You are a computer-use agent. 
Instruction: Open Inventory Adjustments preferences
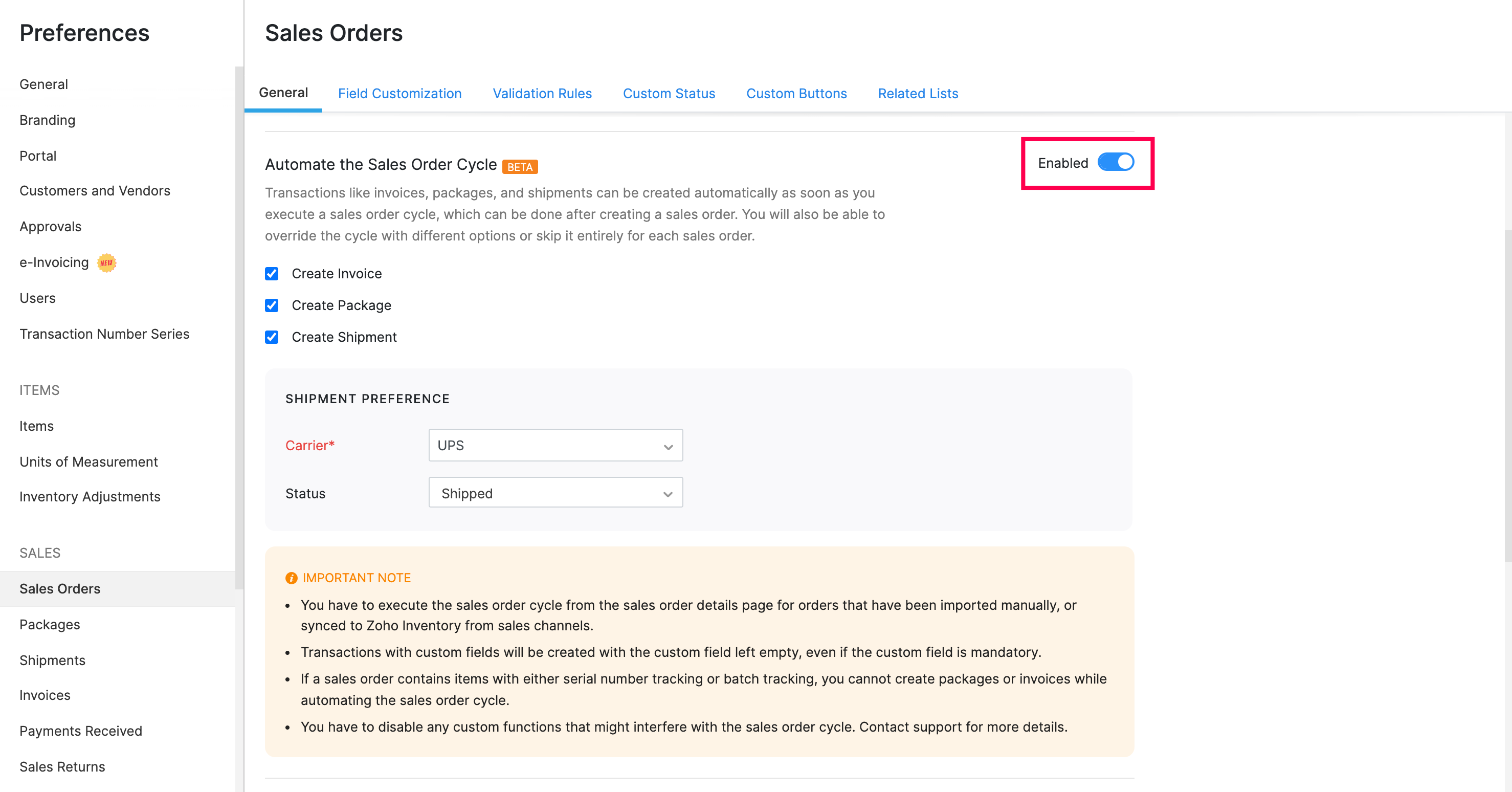click(90, 497)
